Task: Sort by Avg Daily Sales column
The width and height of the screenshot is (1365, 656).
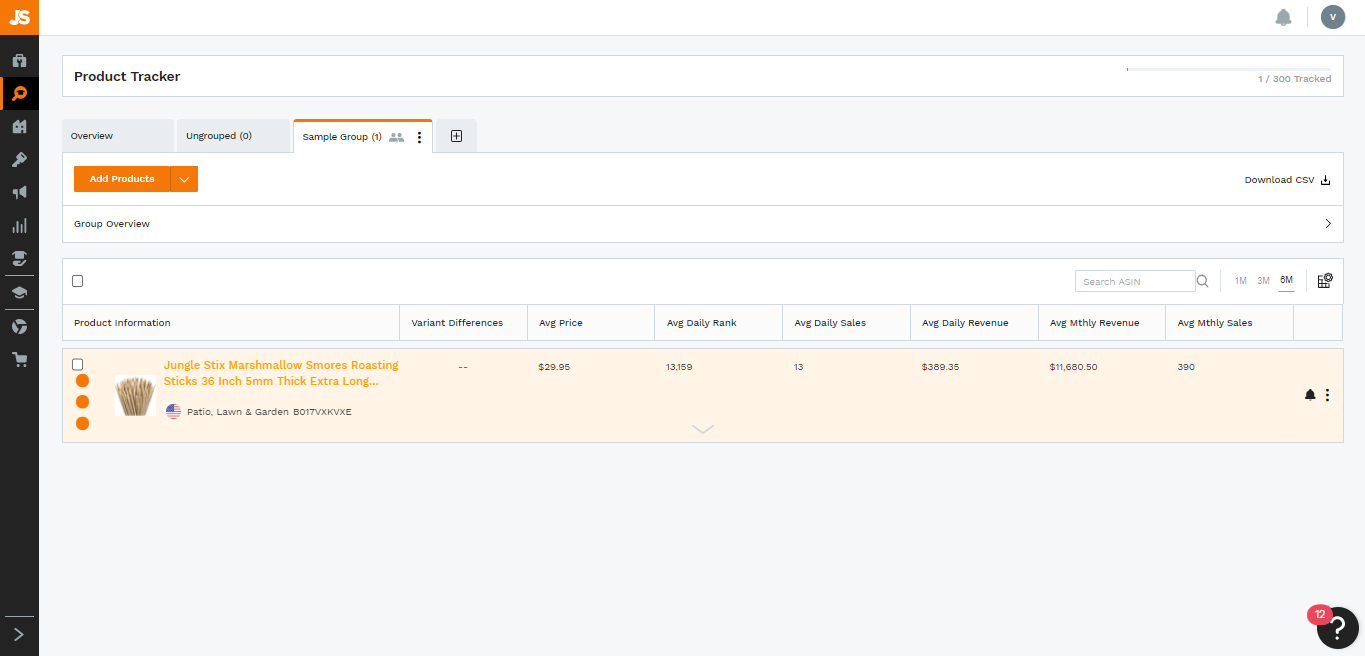Action: (846, 323)
